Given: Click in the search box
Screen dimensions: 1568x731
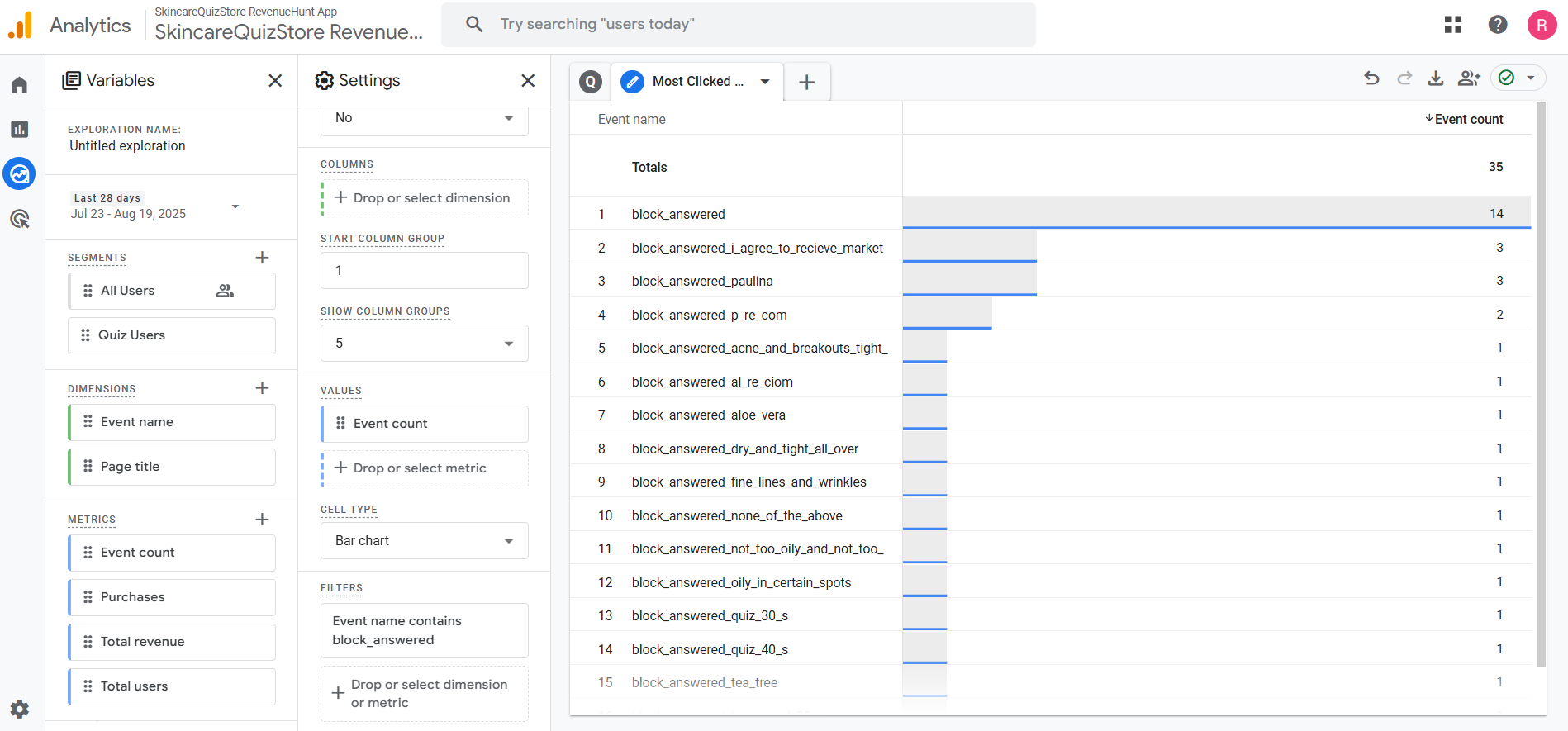Looking at the screenshot, I should pyautogui.click(x=739, y=24).
